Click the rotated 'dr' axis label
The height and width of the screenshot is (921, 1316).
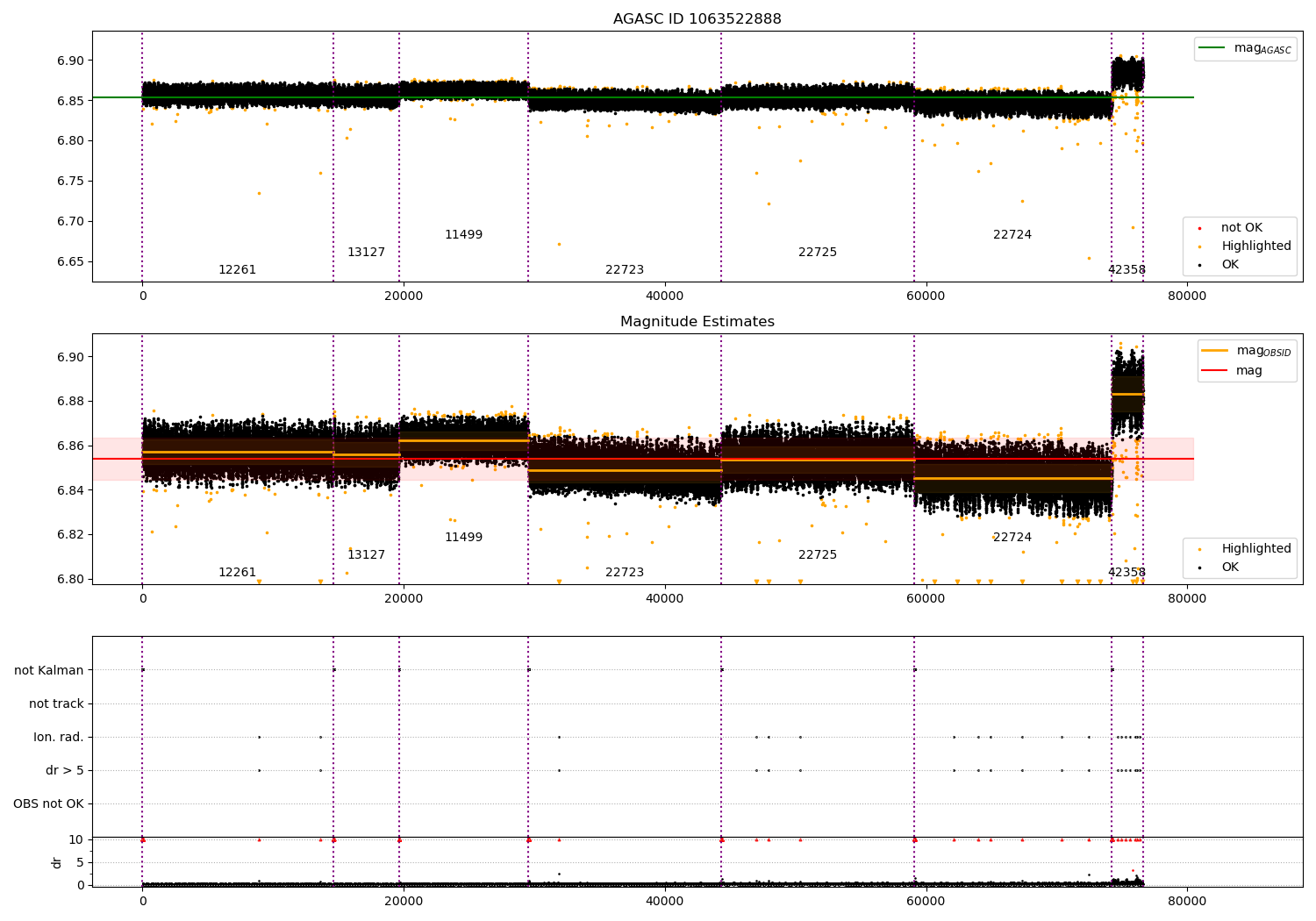pyautogui.click(x=57, y=862)
